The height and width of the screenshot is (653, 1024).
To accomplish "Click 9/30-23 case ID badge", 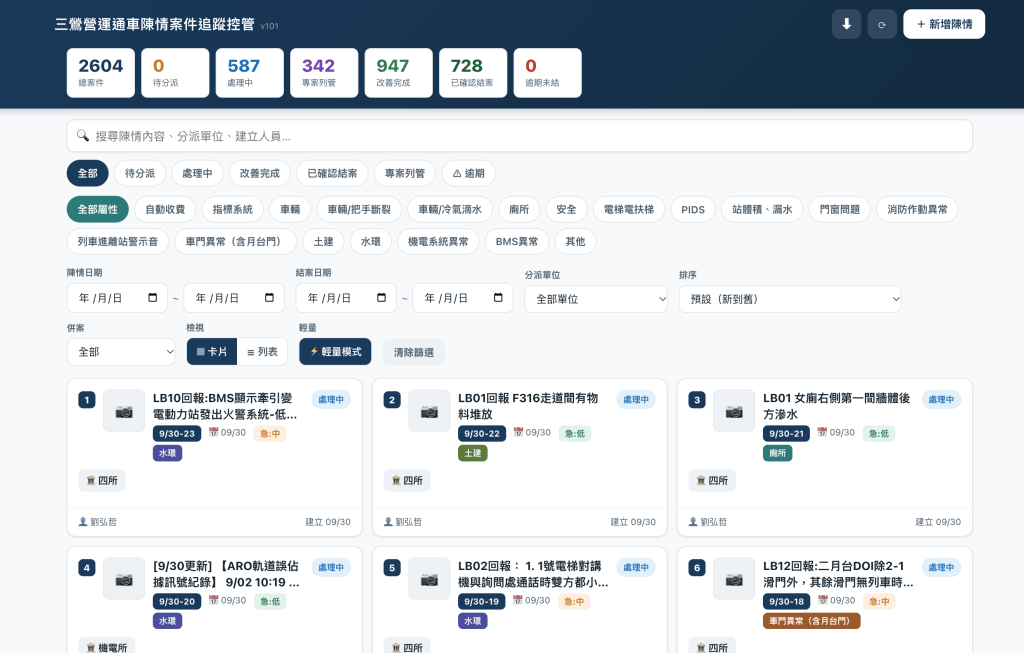I will coord(177,434).
